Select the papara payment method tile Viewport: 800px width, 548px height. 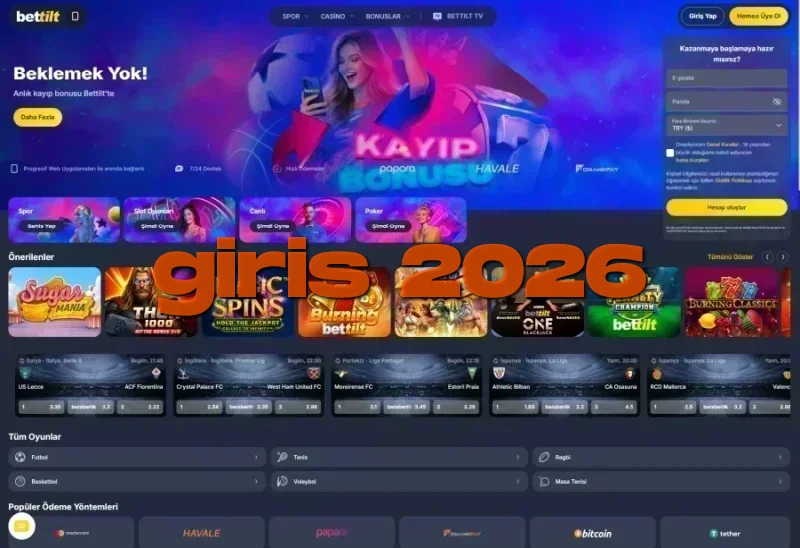[x=332, y=533]
